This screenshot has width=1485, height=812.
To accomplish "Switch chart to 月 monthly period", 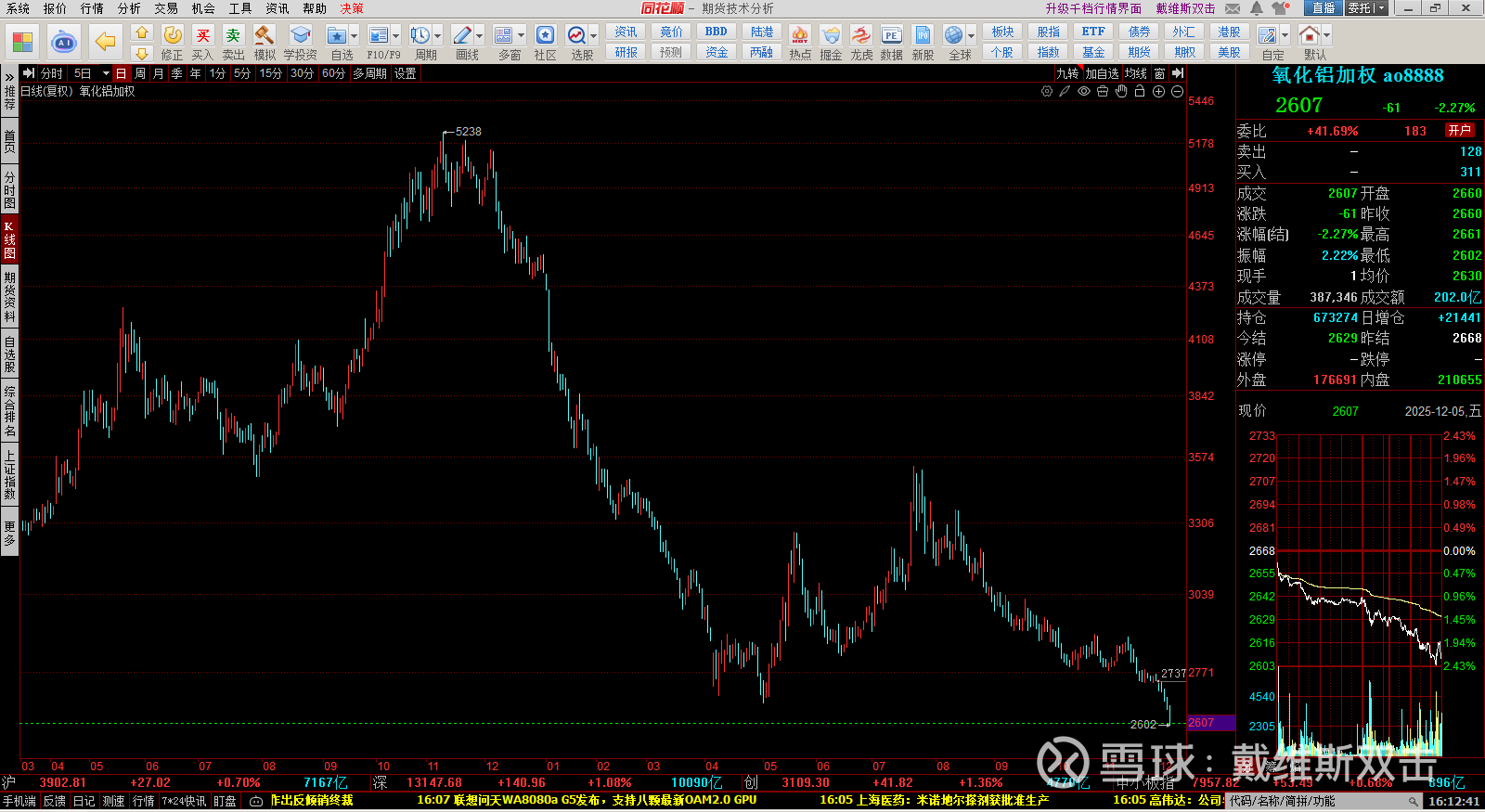I will click(x=159, y=73).
